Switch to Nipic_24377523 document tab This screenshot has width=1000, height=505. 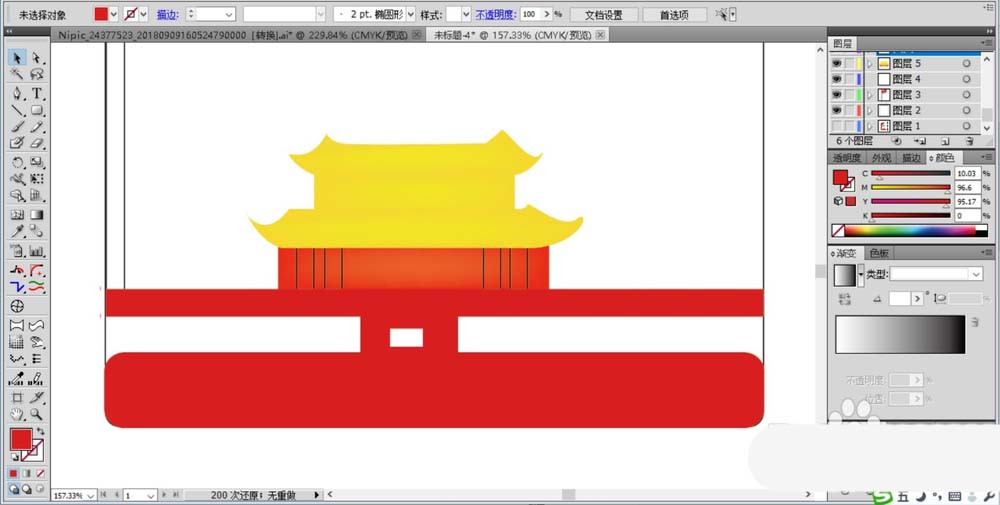[233, 35]
